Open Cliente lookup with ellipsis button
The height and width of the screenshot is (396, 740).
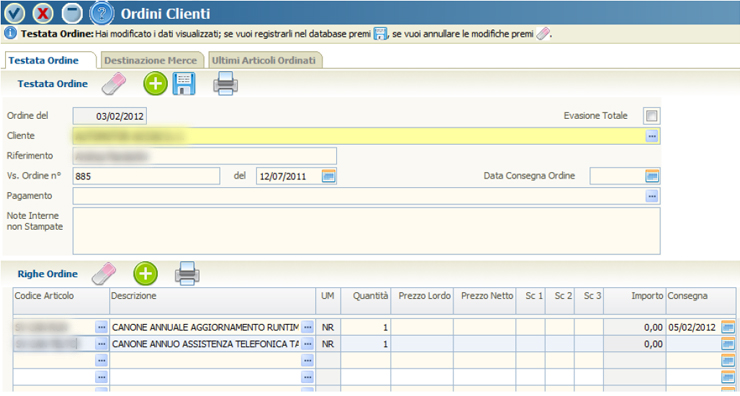point(652,136)
